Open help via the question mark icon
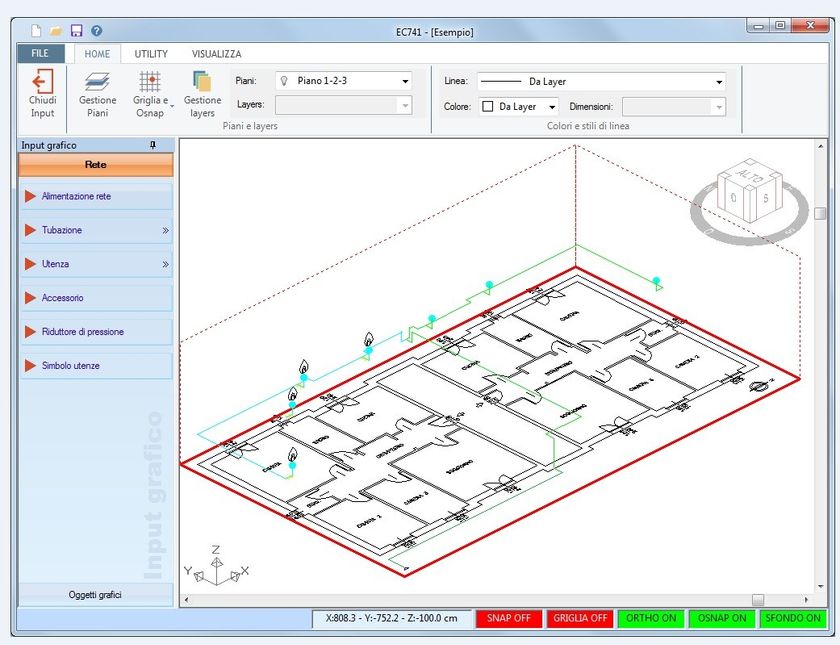The width and height of the screenshot is (840, 645). pos(96,31)
